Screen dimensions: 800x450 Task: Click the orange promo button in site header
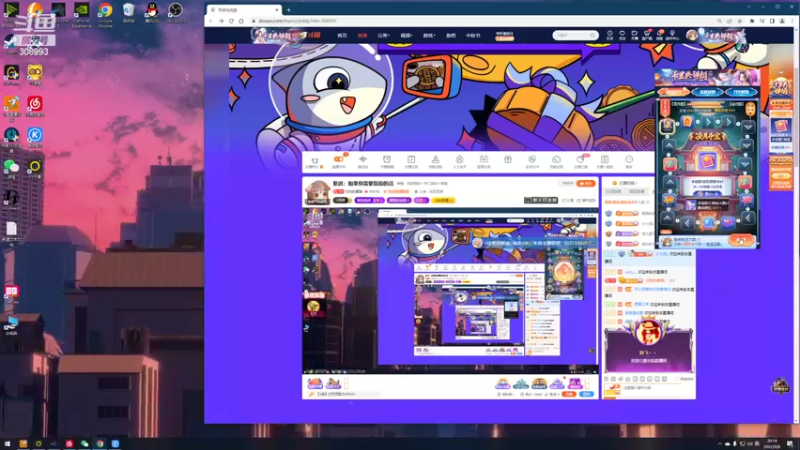point(505,38)
